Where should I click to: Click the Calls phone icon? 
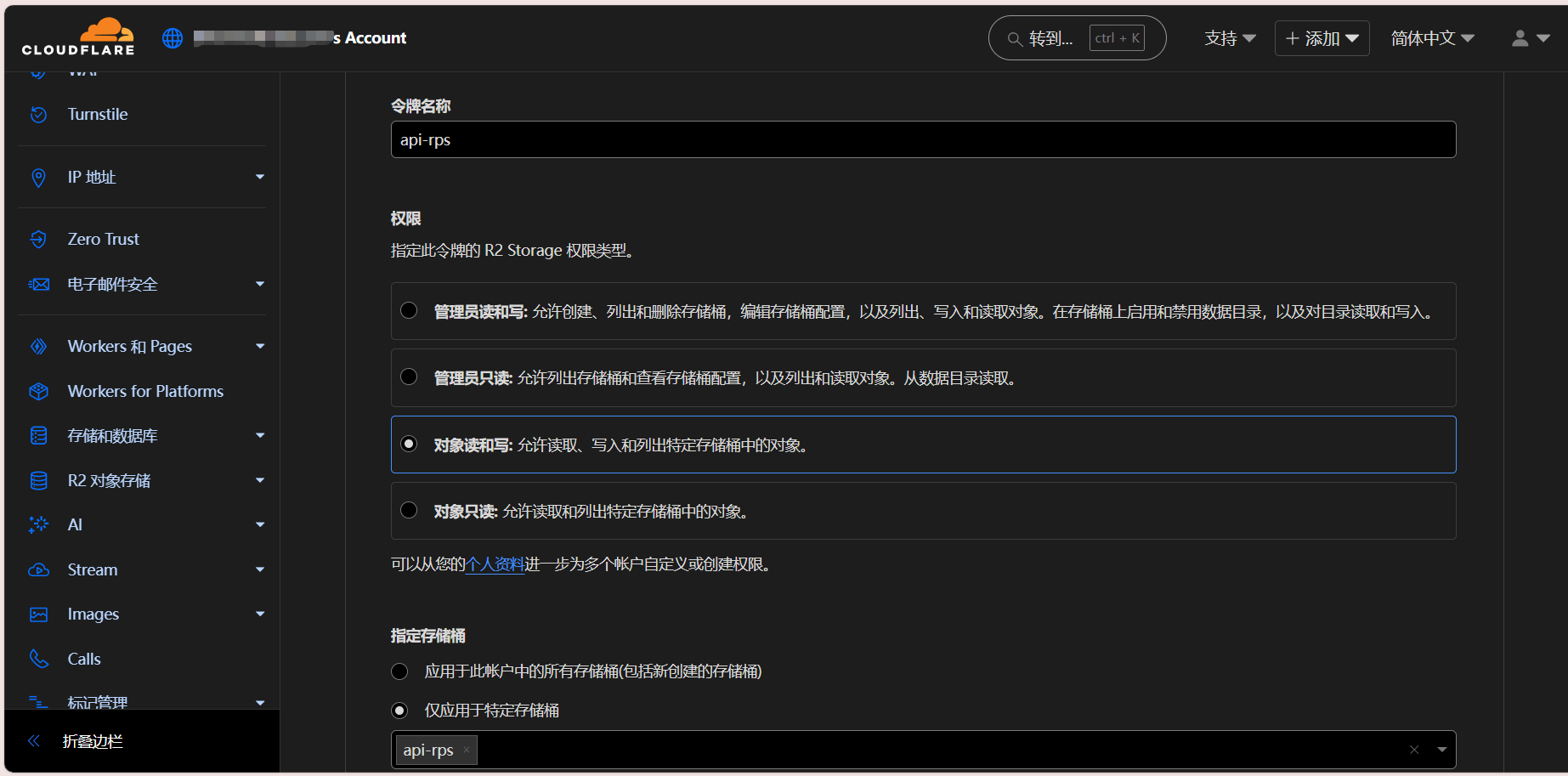click(x=38, y=660)
